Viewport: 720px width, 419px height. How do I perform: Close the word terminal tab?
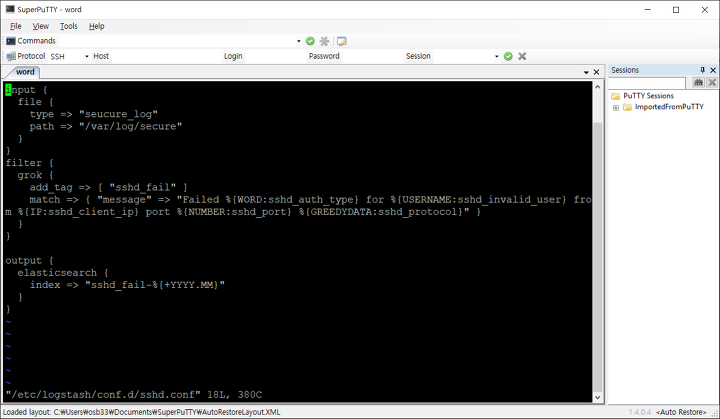point(596,72)
